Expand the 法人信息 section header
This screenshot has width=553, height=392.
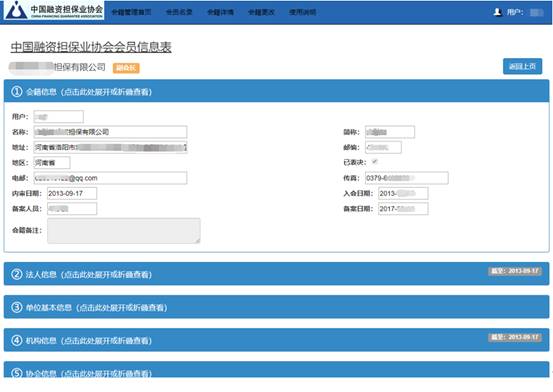pyautogui.click(x=276, y=274)
